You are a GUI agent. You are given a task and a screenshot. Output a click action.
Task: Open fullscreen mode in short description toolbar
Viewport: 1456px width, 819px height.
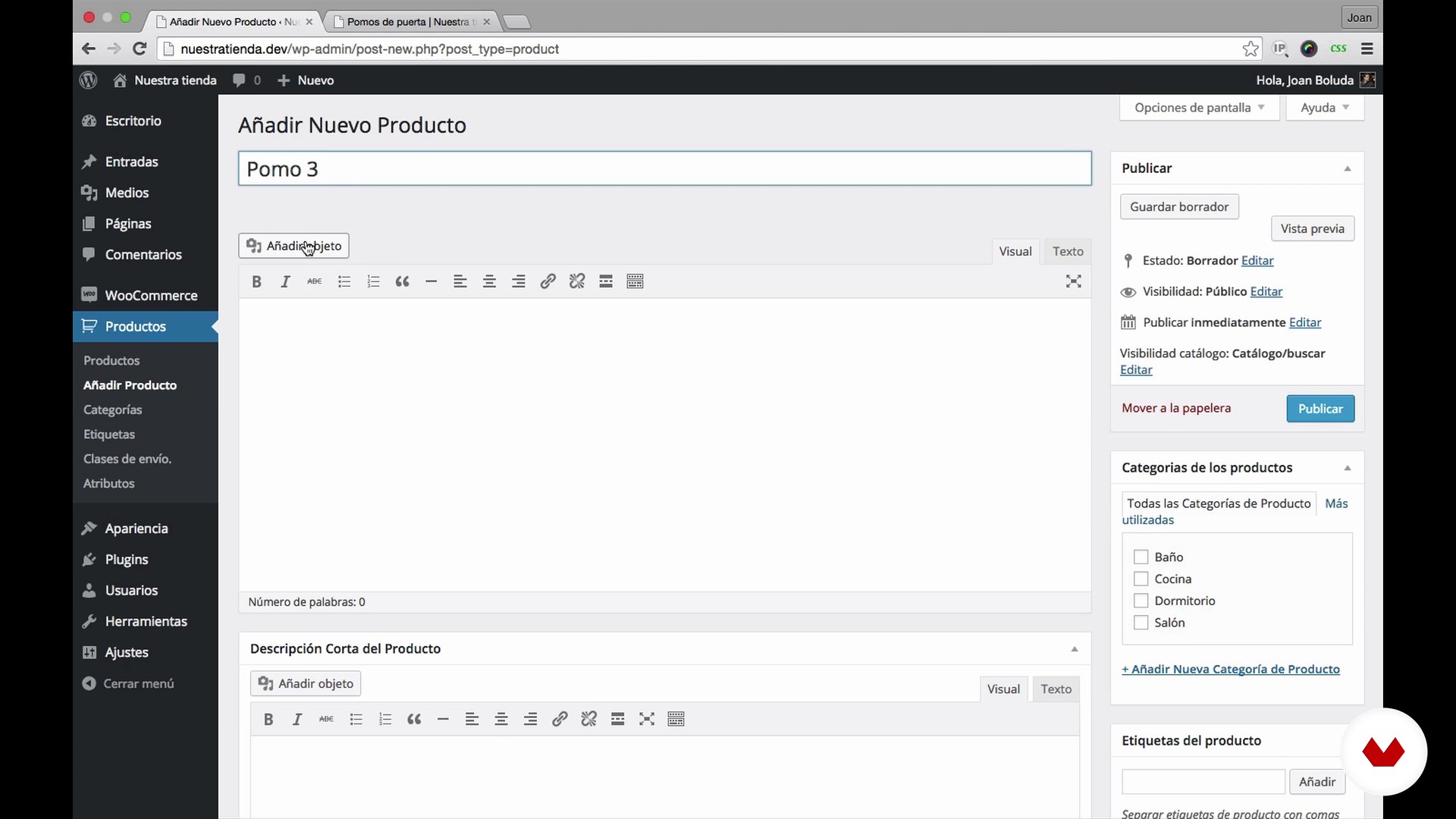647,719
